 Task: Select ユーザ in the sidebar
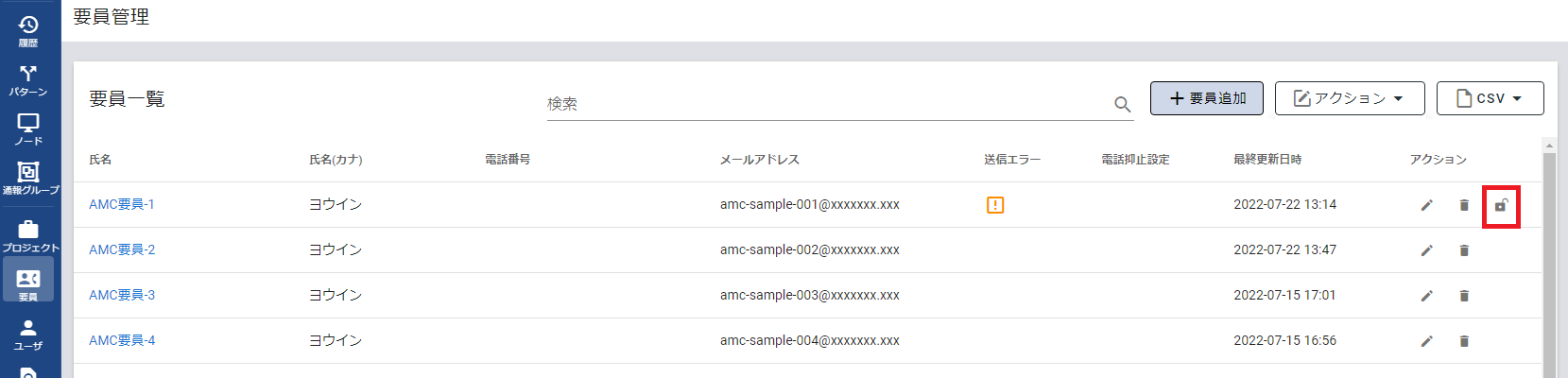click(x=28, y=335)
